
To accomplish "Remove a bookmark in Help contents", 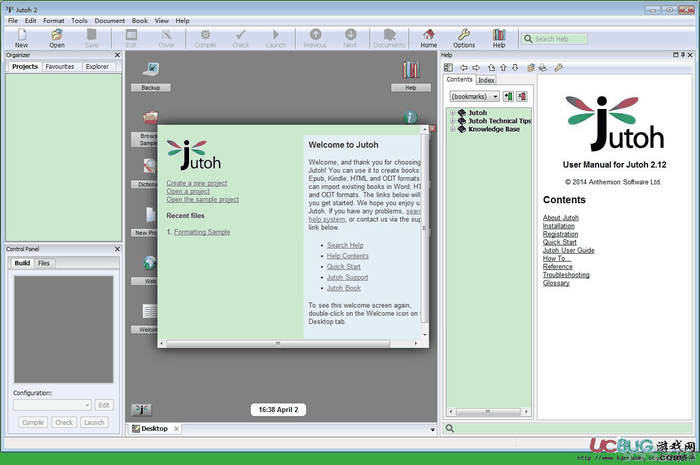I will pyautogui.click(x=521, y=96).
